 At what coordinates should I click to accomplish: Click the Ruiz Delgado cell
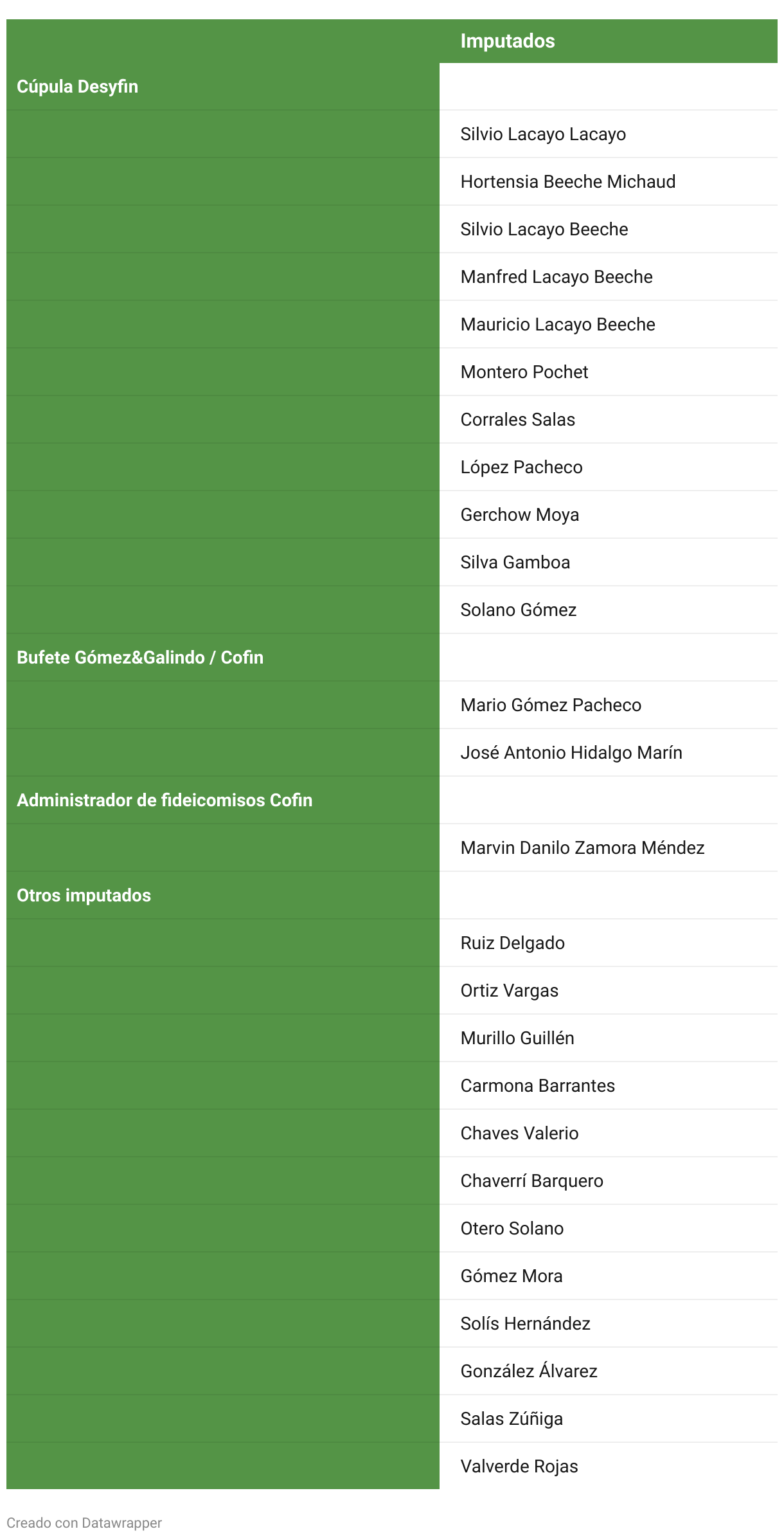click(512, 943)
